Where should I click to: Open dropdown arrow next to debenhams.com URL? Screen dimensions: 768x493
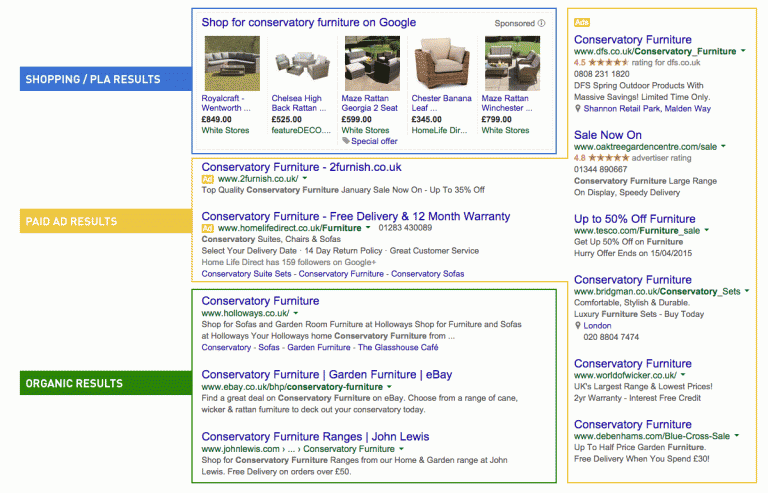(x=737, y=436)
